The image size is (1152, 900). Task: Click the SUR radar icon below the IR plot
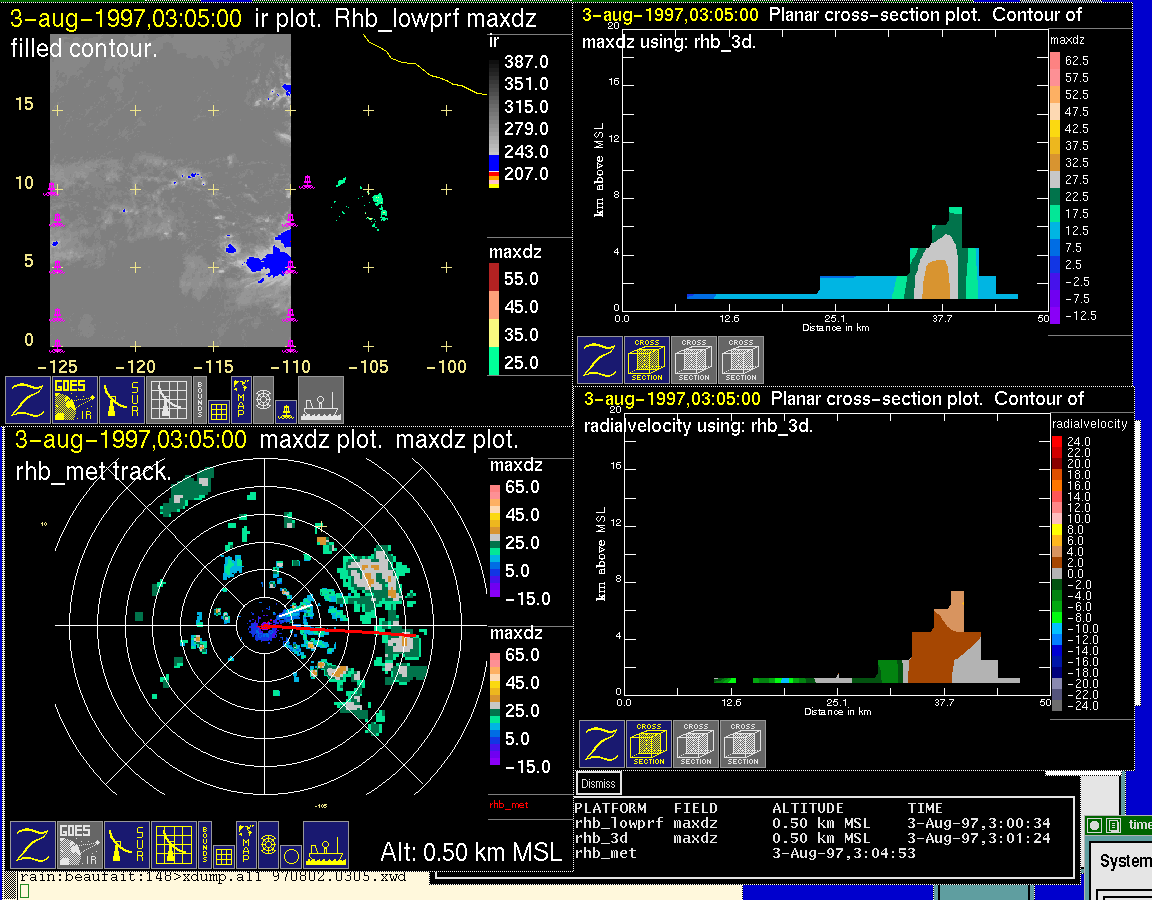(x=121, y=400)
